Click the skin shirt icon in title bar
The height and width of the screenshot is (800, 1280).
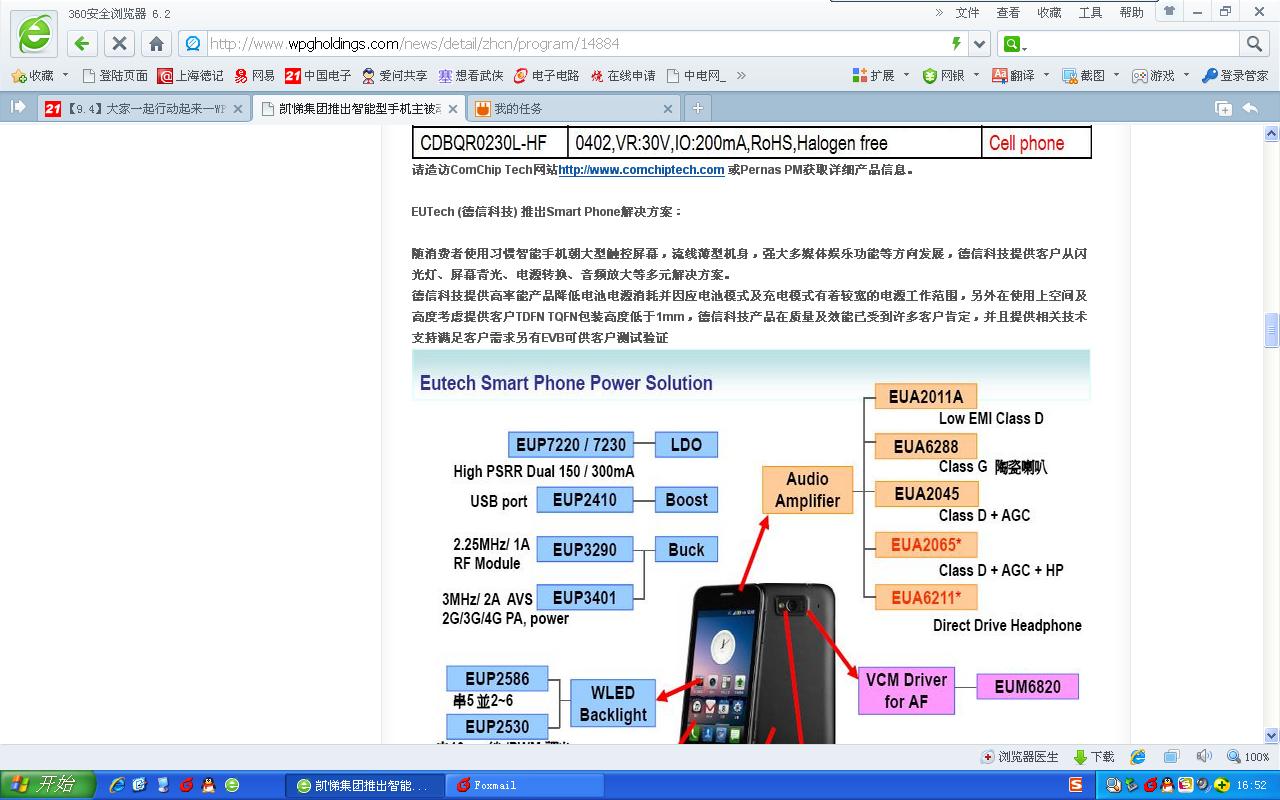1168,11
